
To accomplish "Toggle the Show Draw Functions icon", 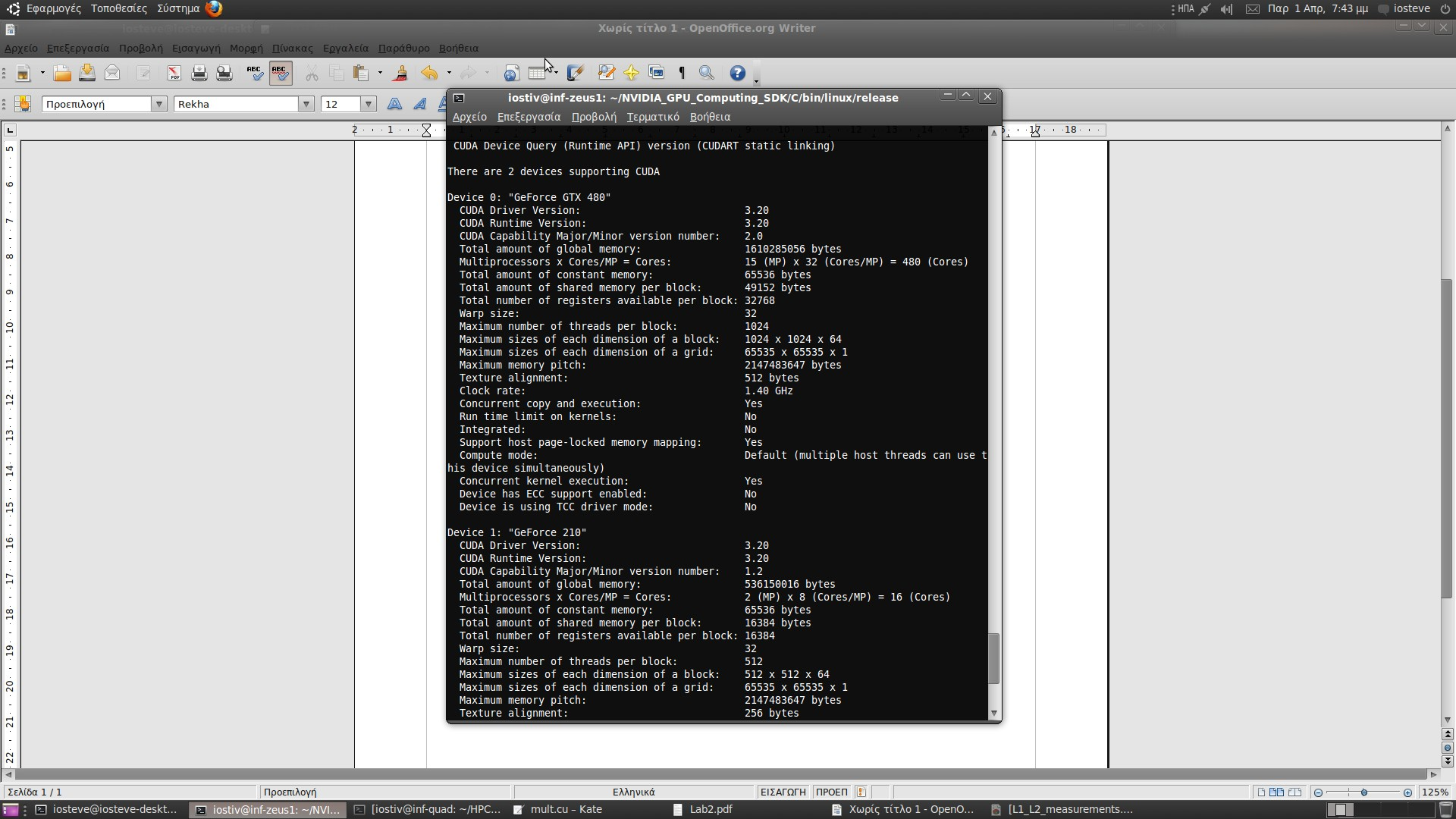I will 576,73.
